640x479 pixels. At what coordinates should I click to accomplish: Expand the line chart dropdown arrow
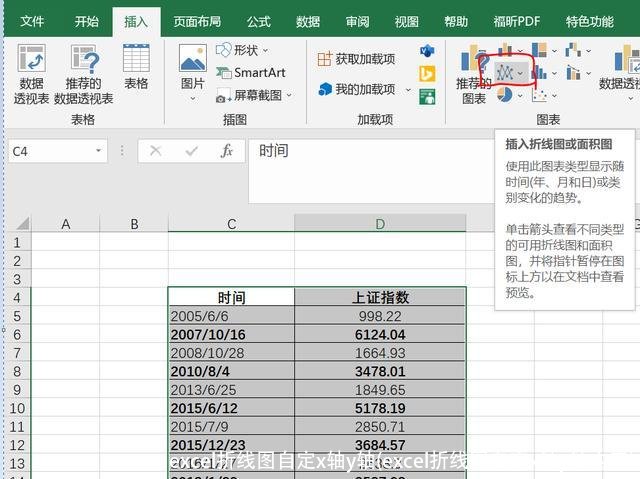point(520,73)
